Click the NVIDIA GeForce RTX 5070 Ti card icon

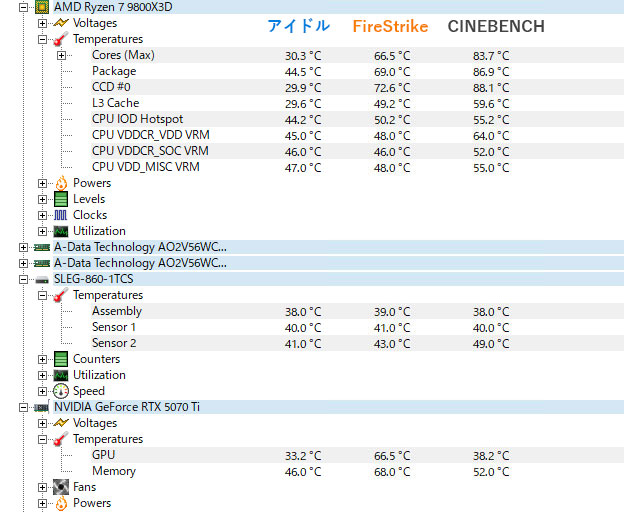[42, 407]
